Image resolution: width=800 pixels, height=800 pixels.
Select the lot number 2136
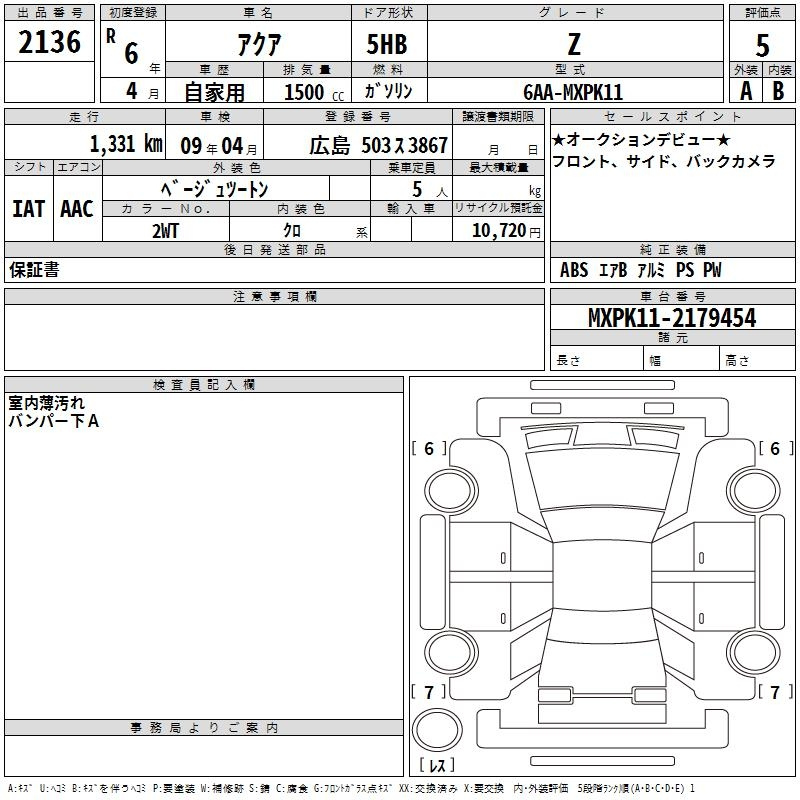click(x=50, y=41)
